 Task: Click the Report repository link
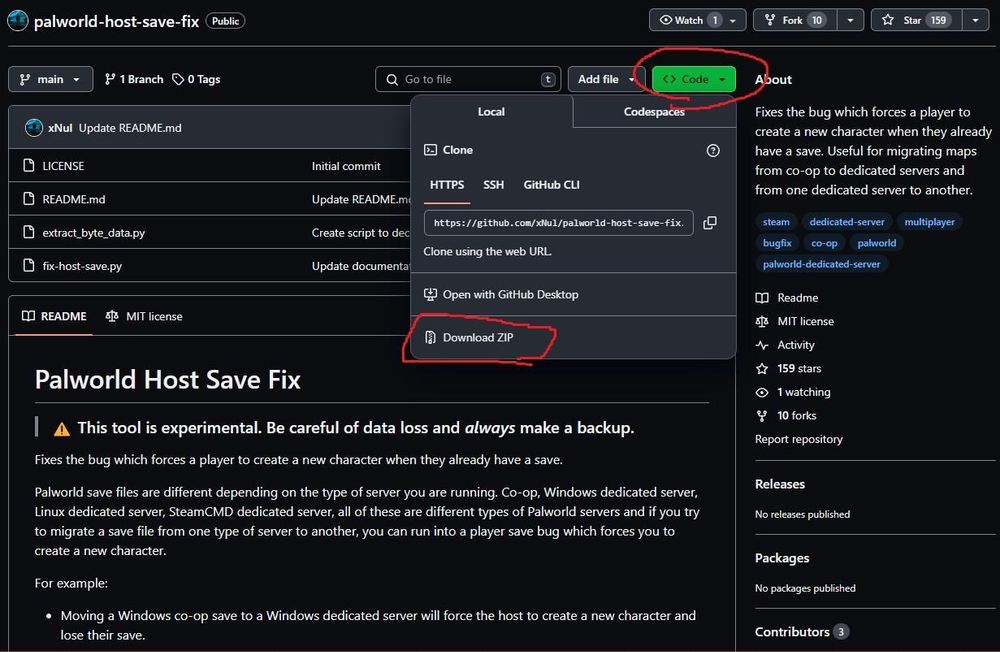click(x=798, y=439)
